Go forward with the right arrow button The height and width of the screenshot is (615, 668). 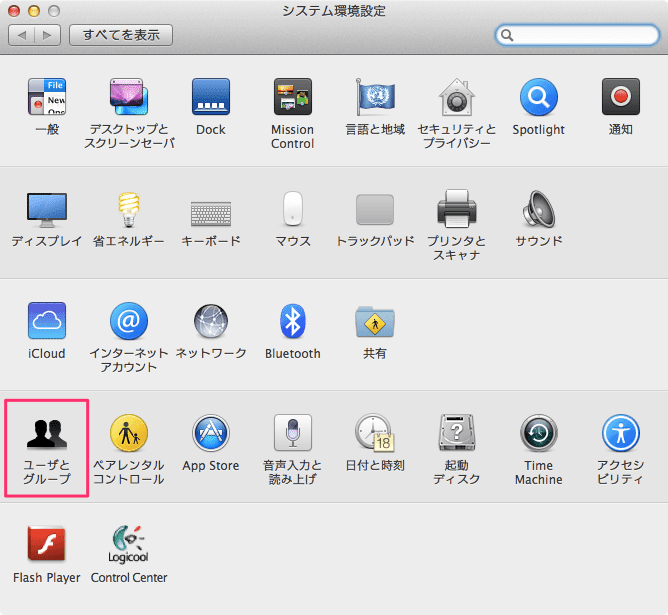[x=47, y=35]
